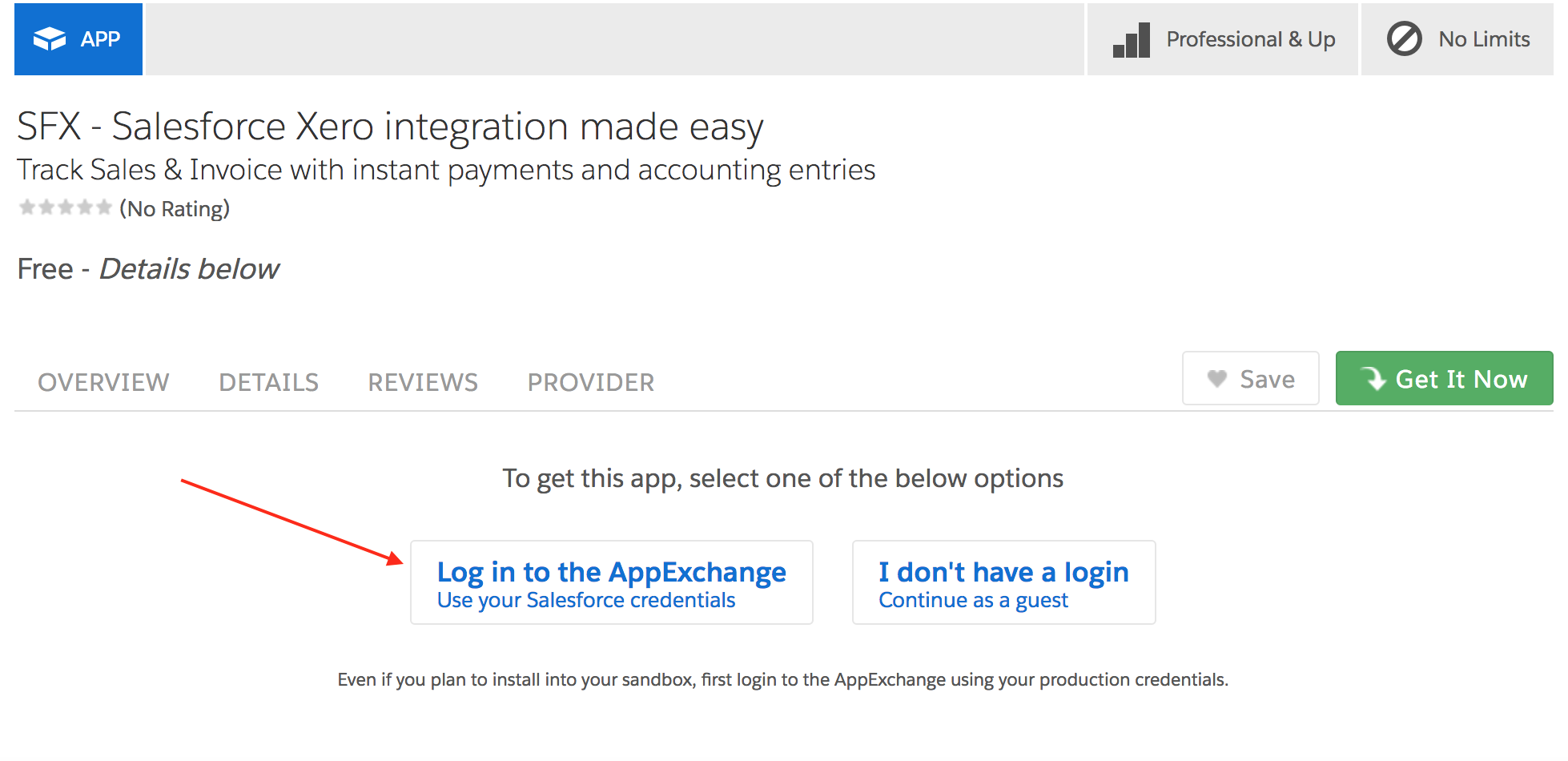Click the Track Sales & Invoice subtitle

click(x=446, y=171)
